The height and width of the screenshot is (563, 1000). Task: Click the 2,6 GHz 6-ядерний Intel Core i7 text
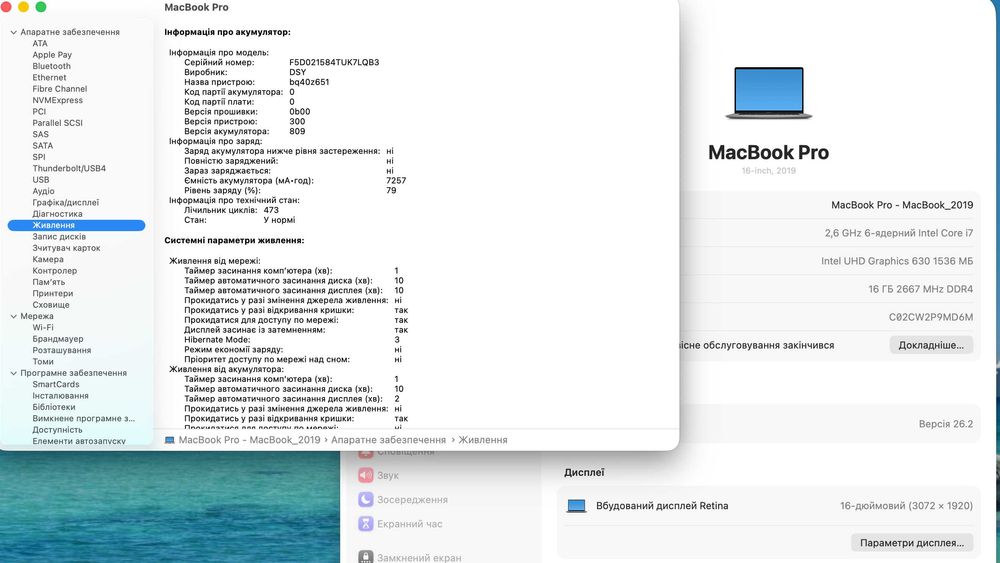[899, 233]
